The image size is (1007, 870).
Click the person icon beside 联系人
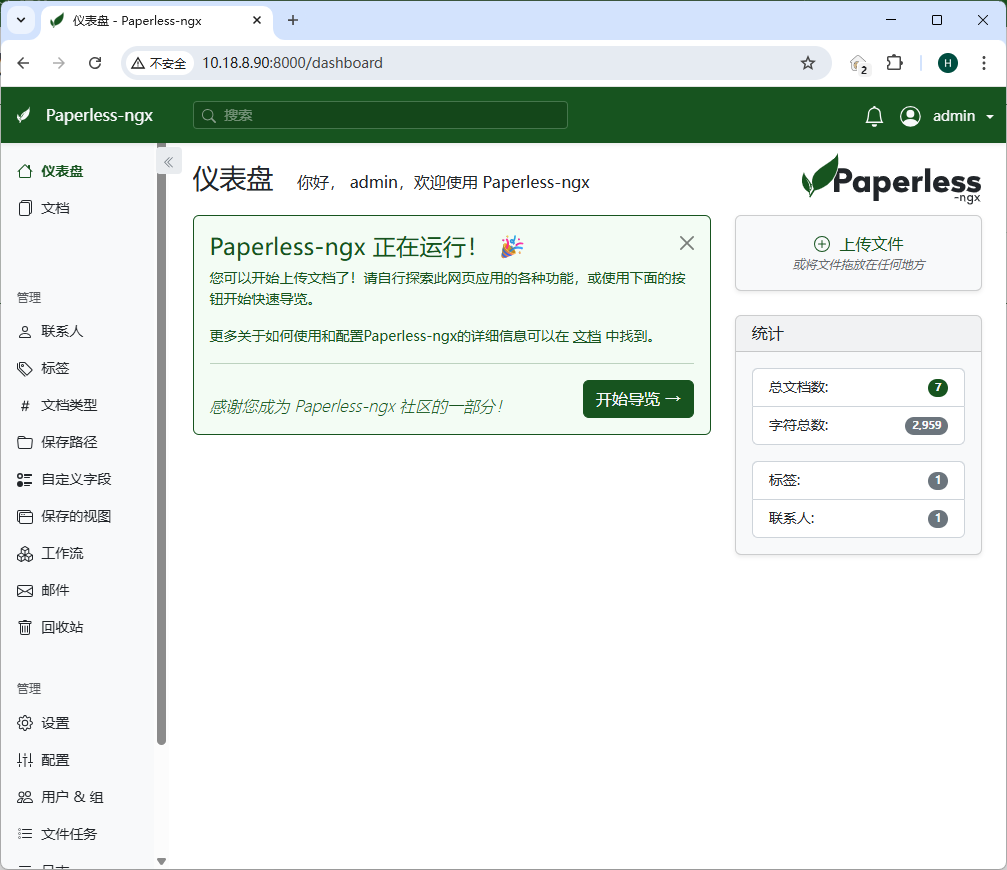point(24,332)
